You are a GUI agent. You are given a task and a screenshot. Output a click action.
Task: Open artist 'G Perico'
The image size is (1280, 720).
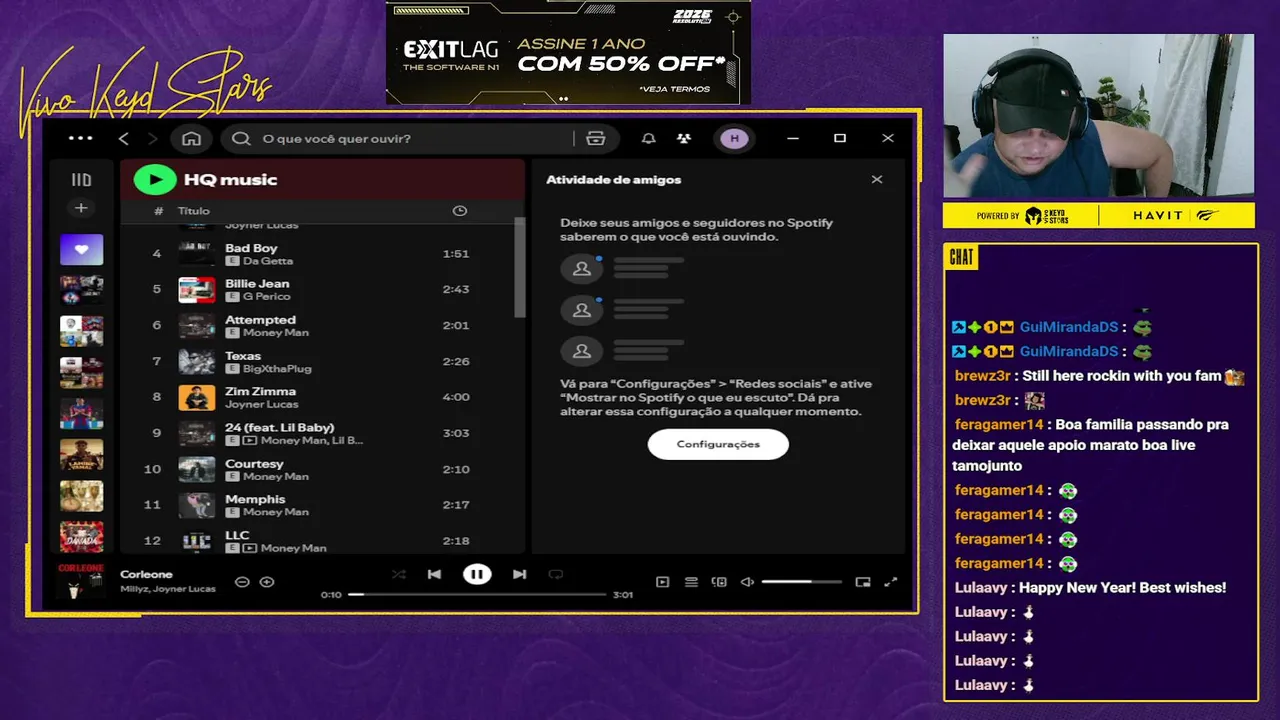[266, 297]
